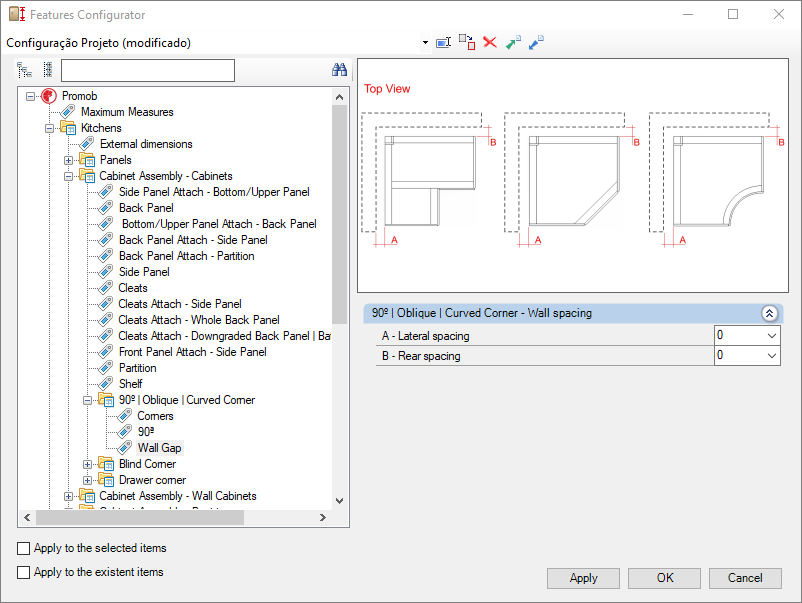The height and width of the screenshot is (603, 802).
Task: Click the tag icon beside Corners
Action: [x=125, y=416]
